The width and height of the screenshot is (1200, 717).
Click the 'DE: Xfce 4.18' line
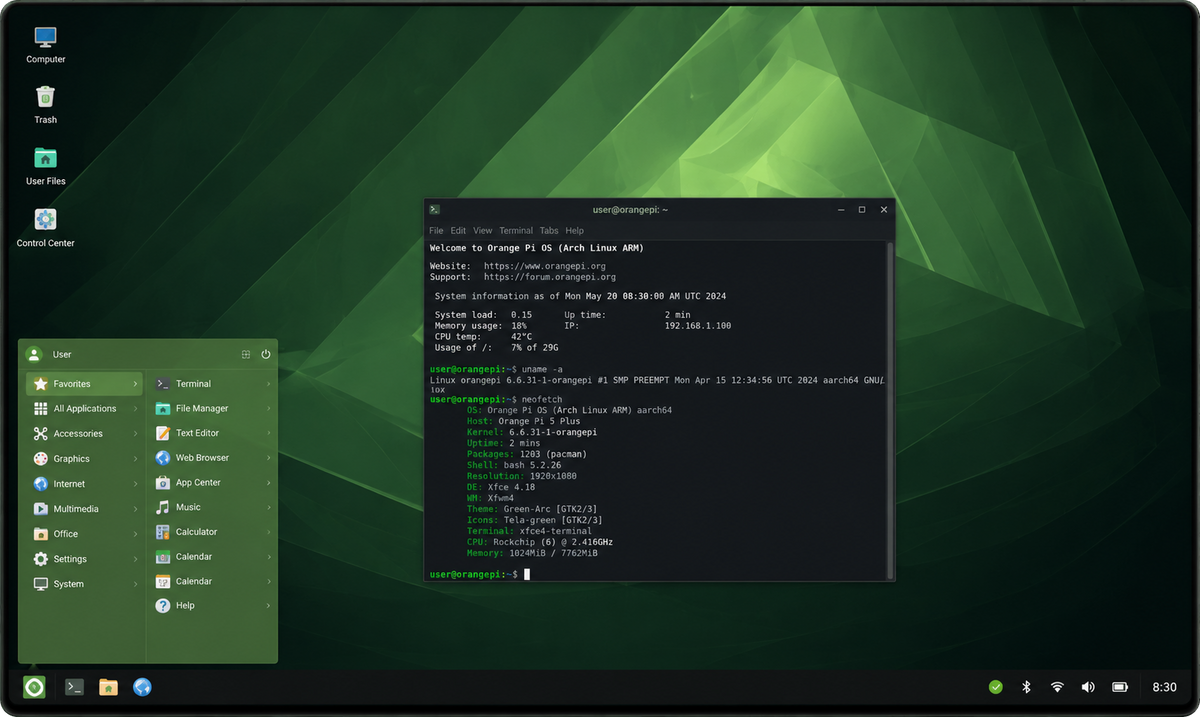tap(500, 487)
